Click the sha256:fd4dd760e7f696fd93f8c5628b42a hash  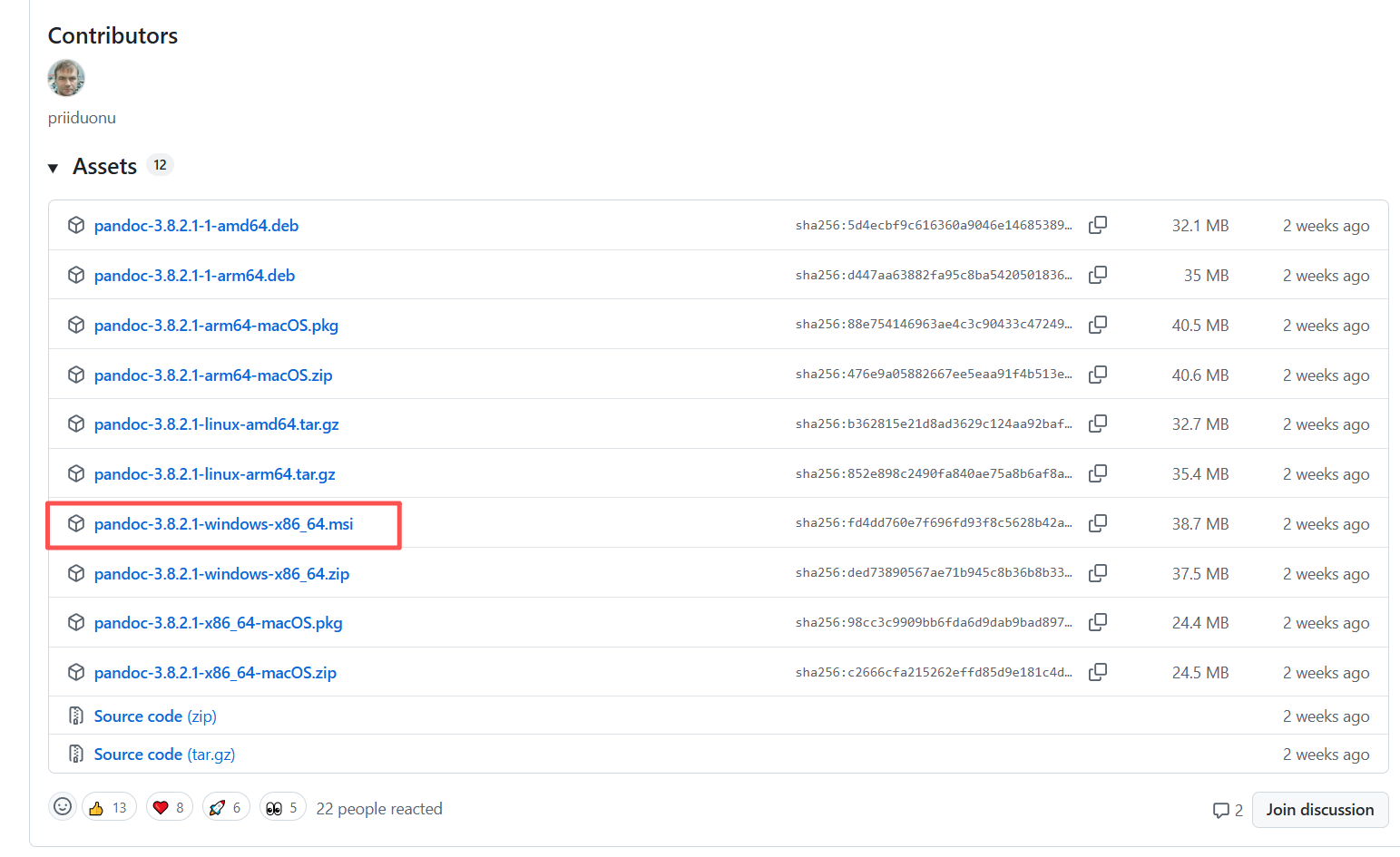(934, 523)
